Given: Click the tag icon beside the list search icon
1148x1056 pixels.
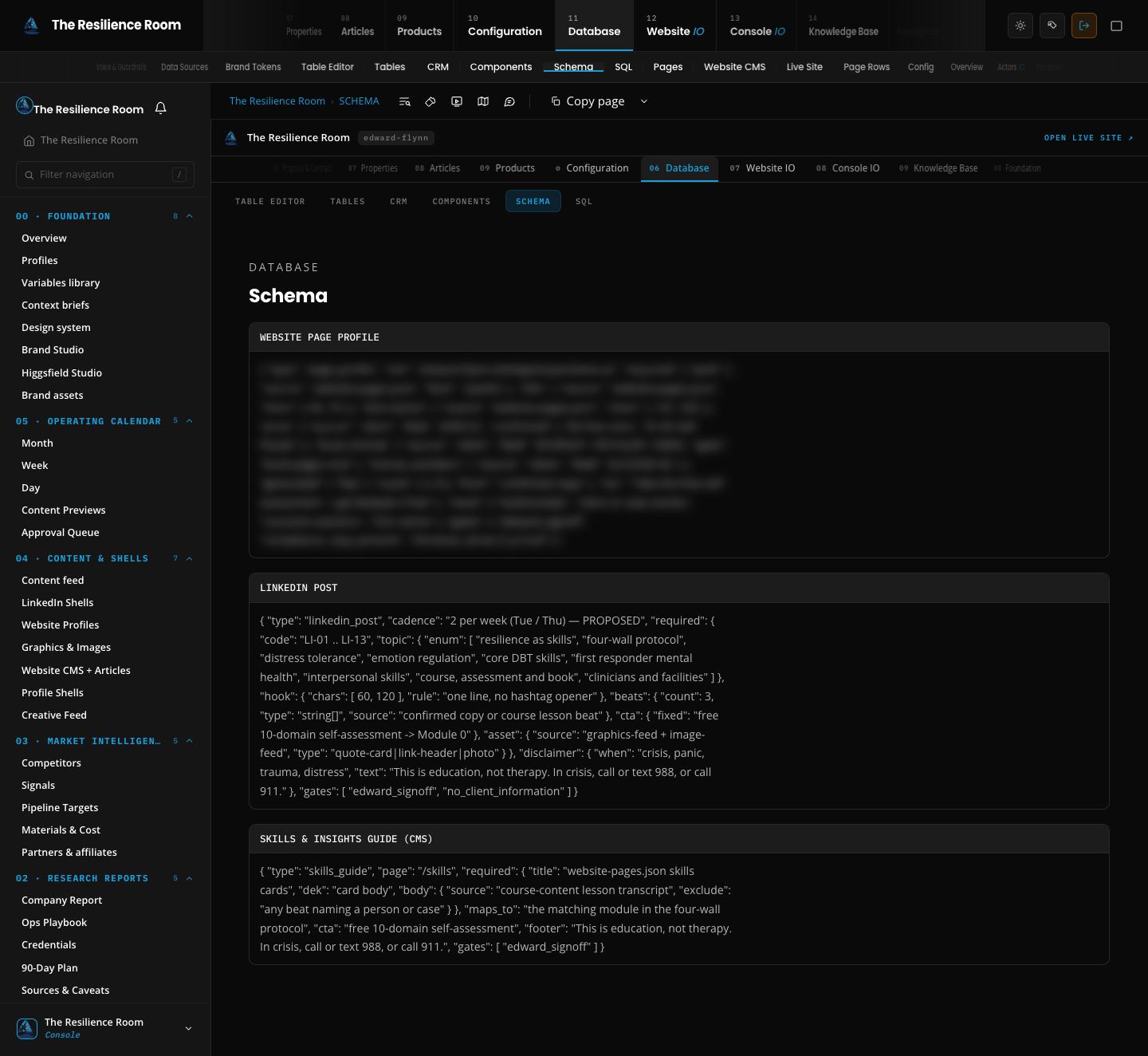Looking at the screenshot, I should coord(431,101).
